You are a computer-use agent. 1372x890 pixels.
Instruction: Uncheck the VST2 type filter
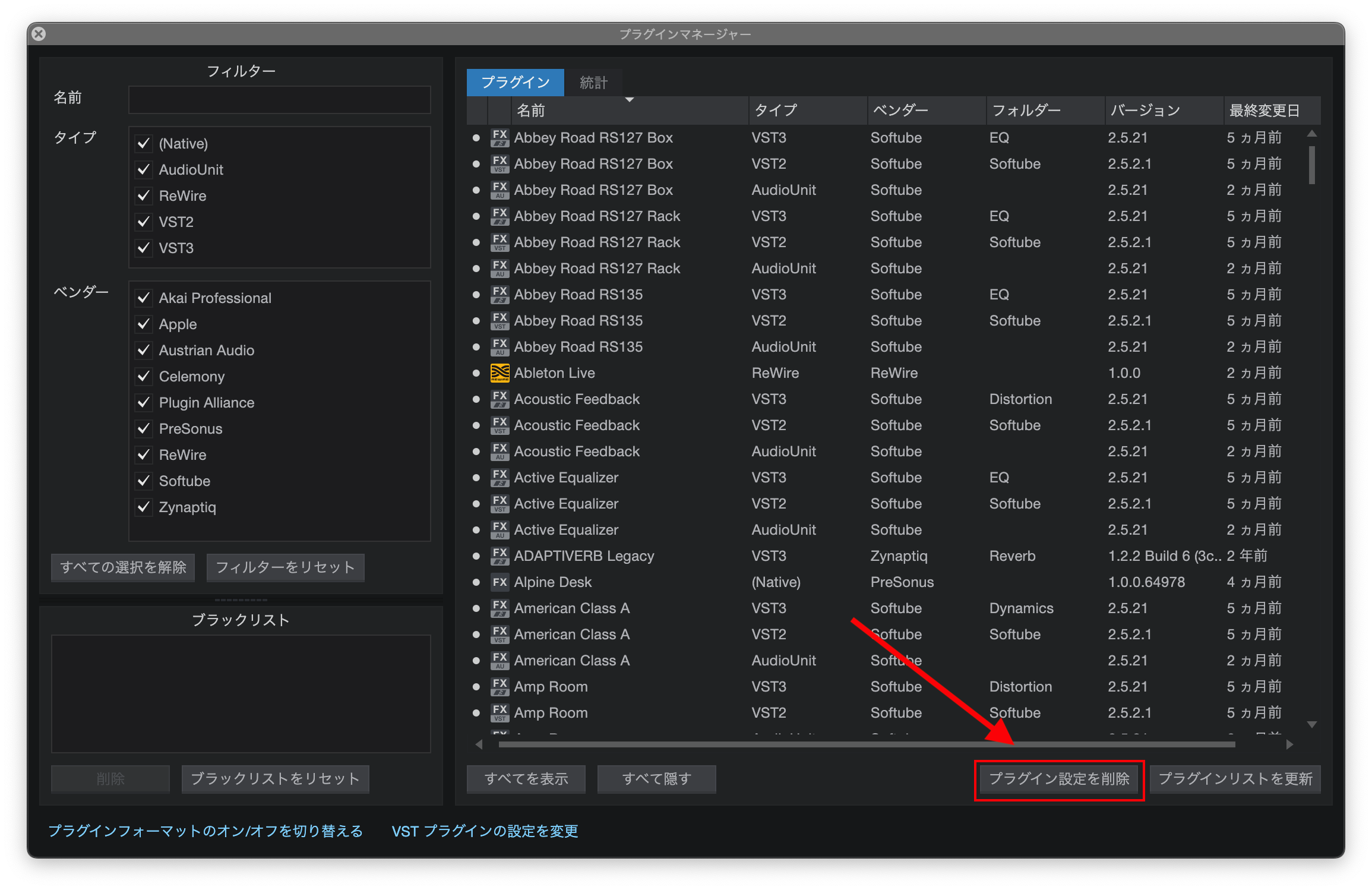coord(143,222)
